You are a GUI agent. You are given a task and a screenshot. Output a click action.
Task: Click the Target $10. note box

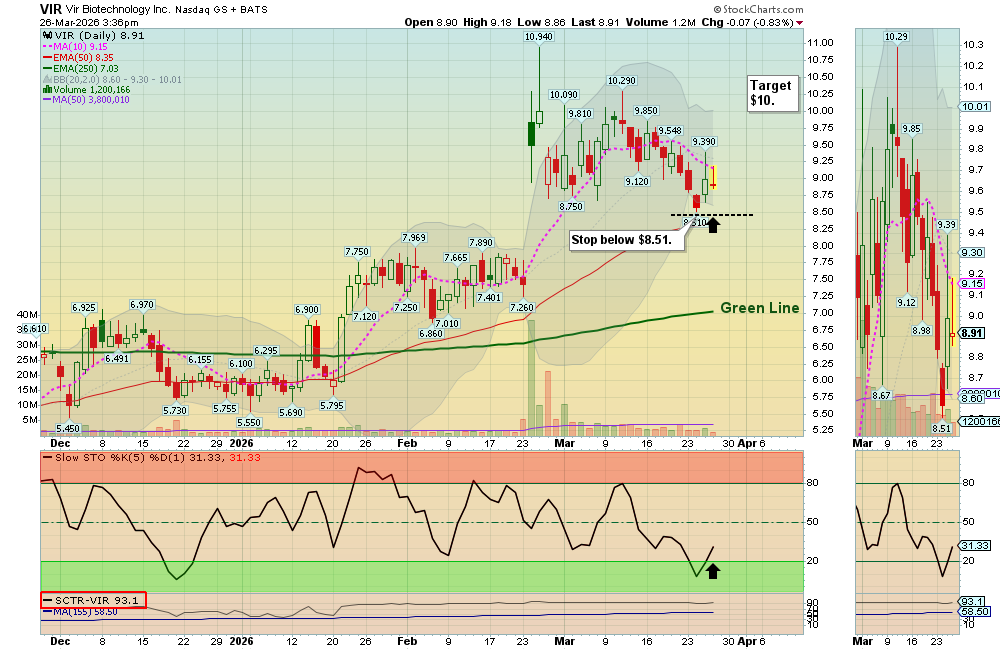pyautogui.click(x=773, y=93)
